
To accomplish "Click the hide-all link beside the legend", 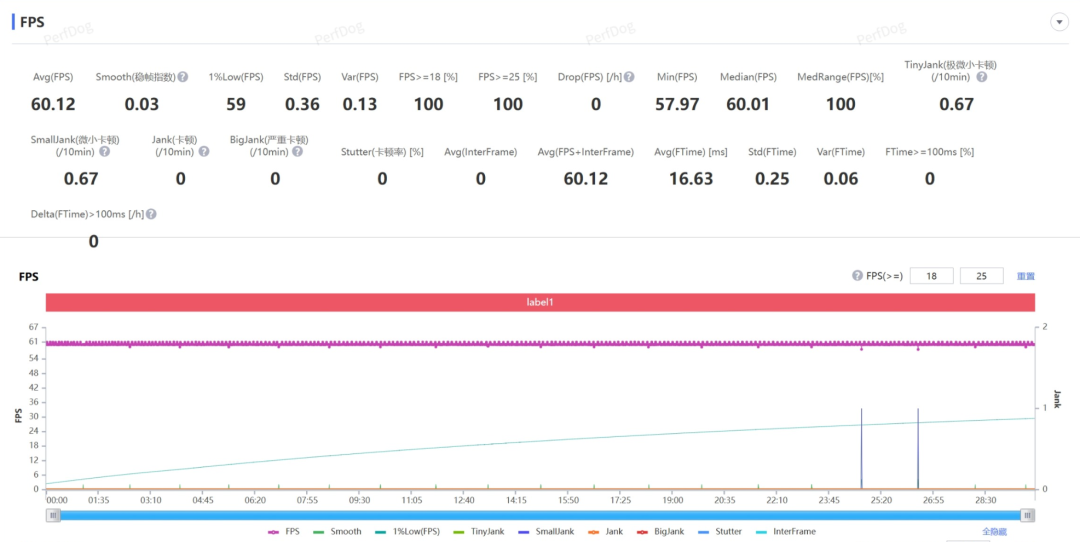I will [x=994, y=532].
